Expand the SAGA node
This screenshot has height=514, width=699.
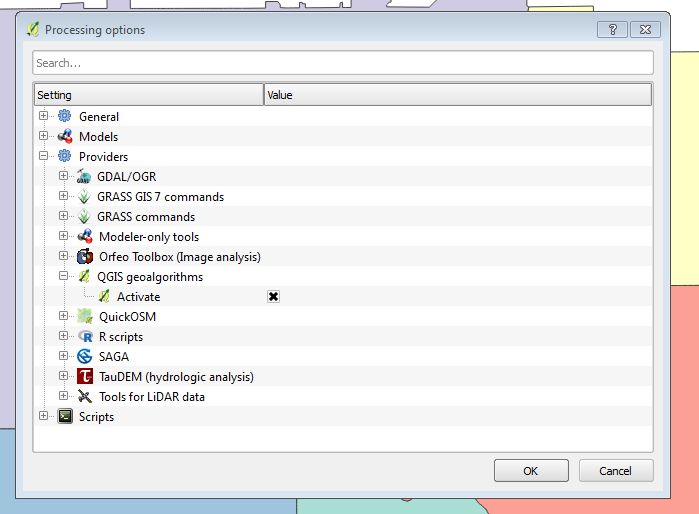(63, 356)
